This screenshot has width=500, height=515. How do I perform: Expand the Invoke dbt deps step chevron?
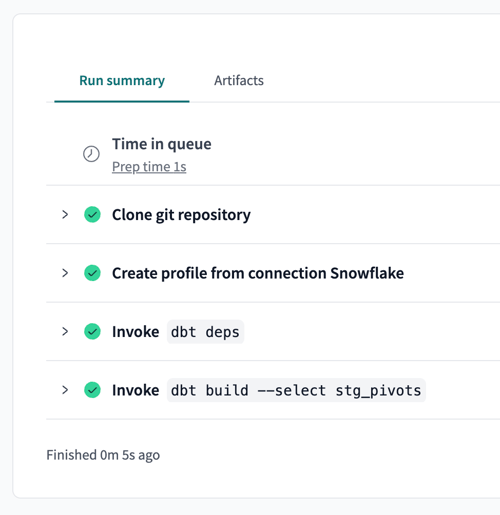click(65, 331)
